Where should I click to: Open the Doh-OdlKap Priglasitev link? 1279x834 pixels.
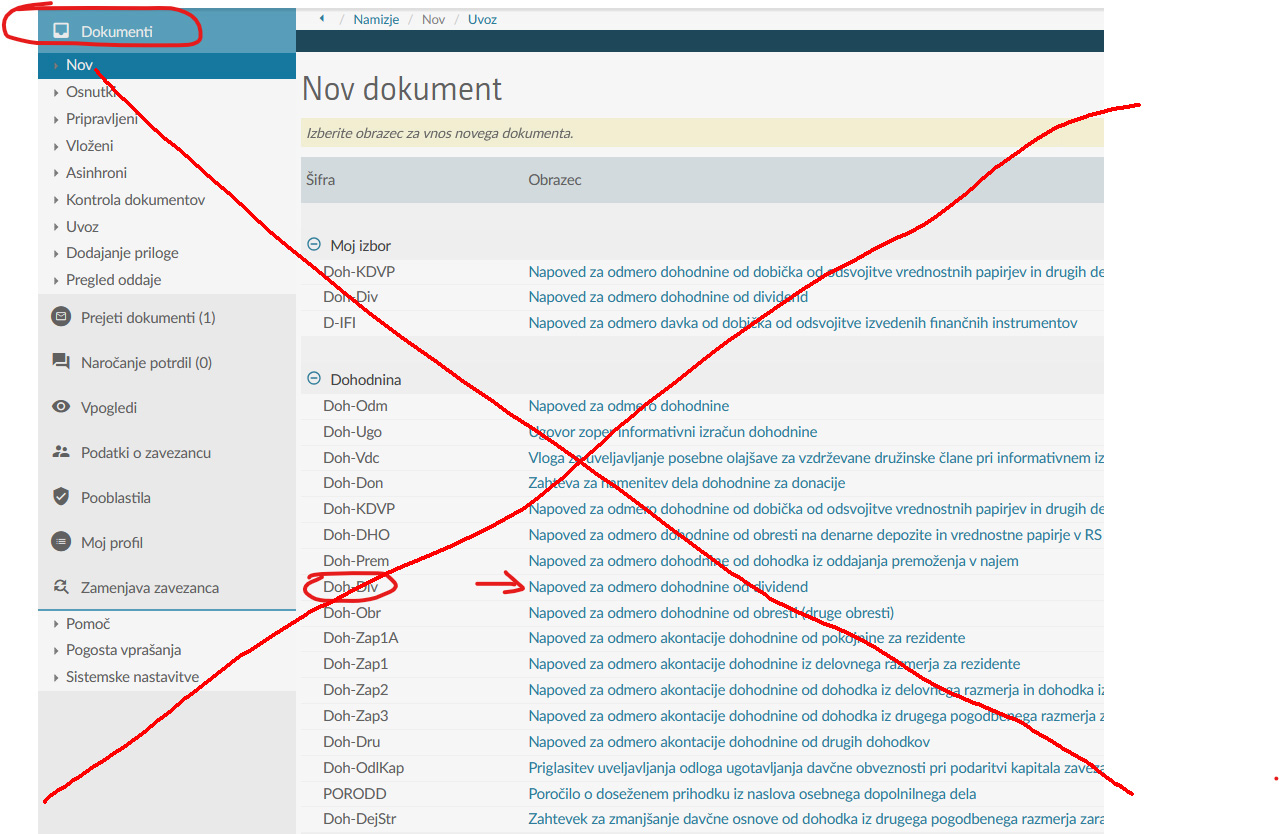(816, 768)
